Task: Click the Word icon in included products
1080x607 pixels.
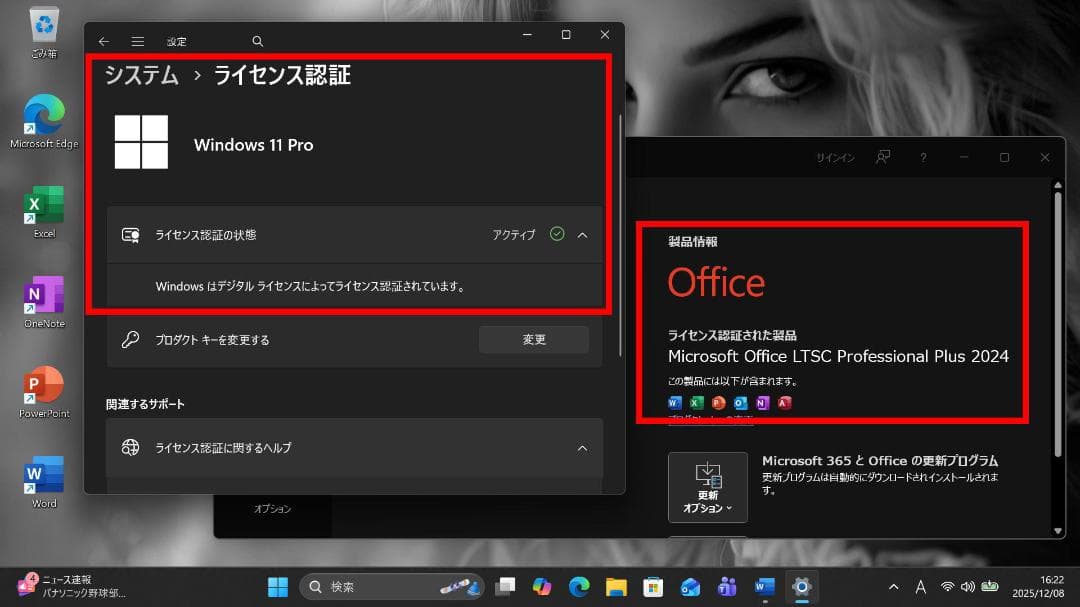Action: click(x=674, y=402)
